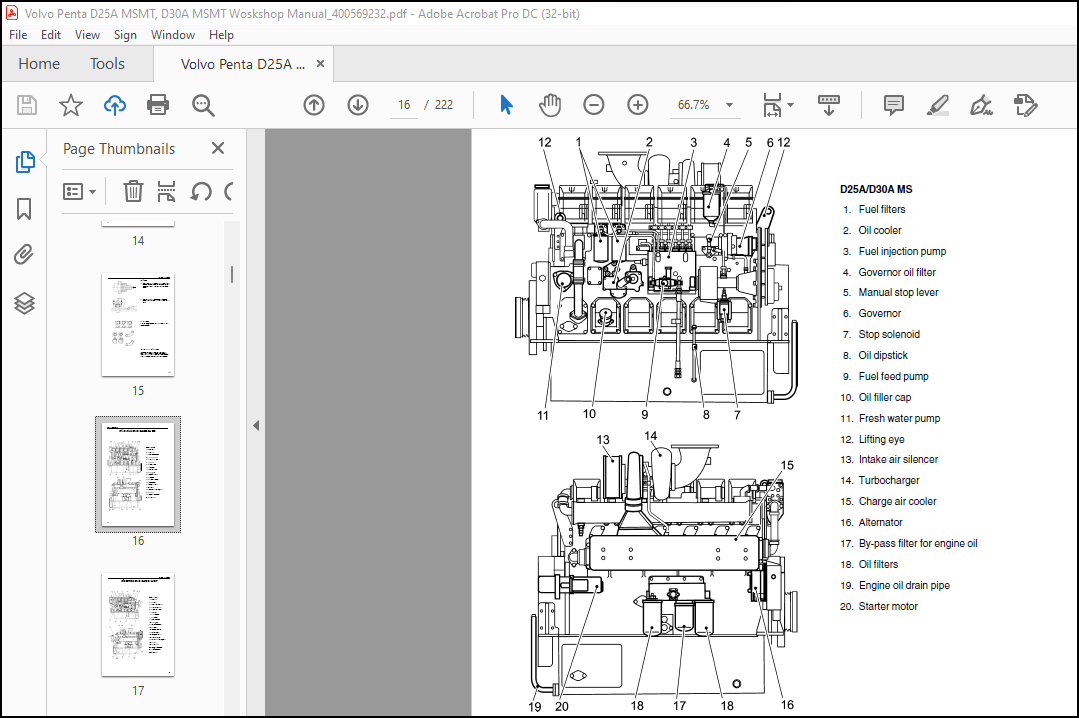Screen dimensions: 1079x718
Task: Click the thumbnails panel scrollbar
Action: (232, 275)
